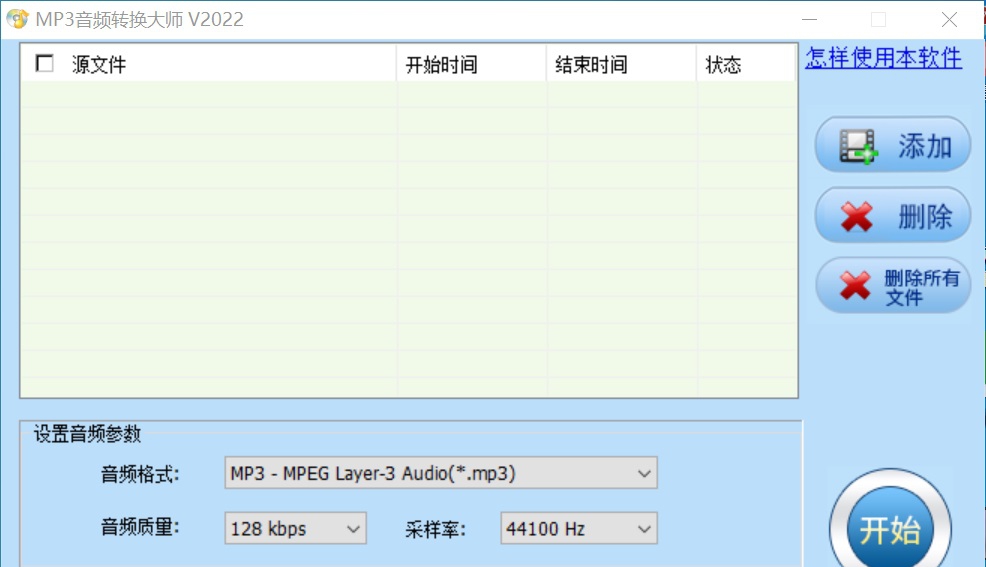
Task: Click the 状态 column header
Action: 746,63
